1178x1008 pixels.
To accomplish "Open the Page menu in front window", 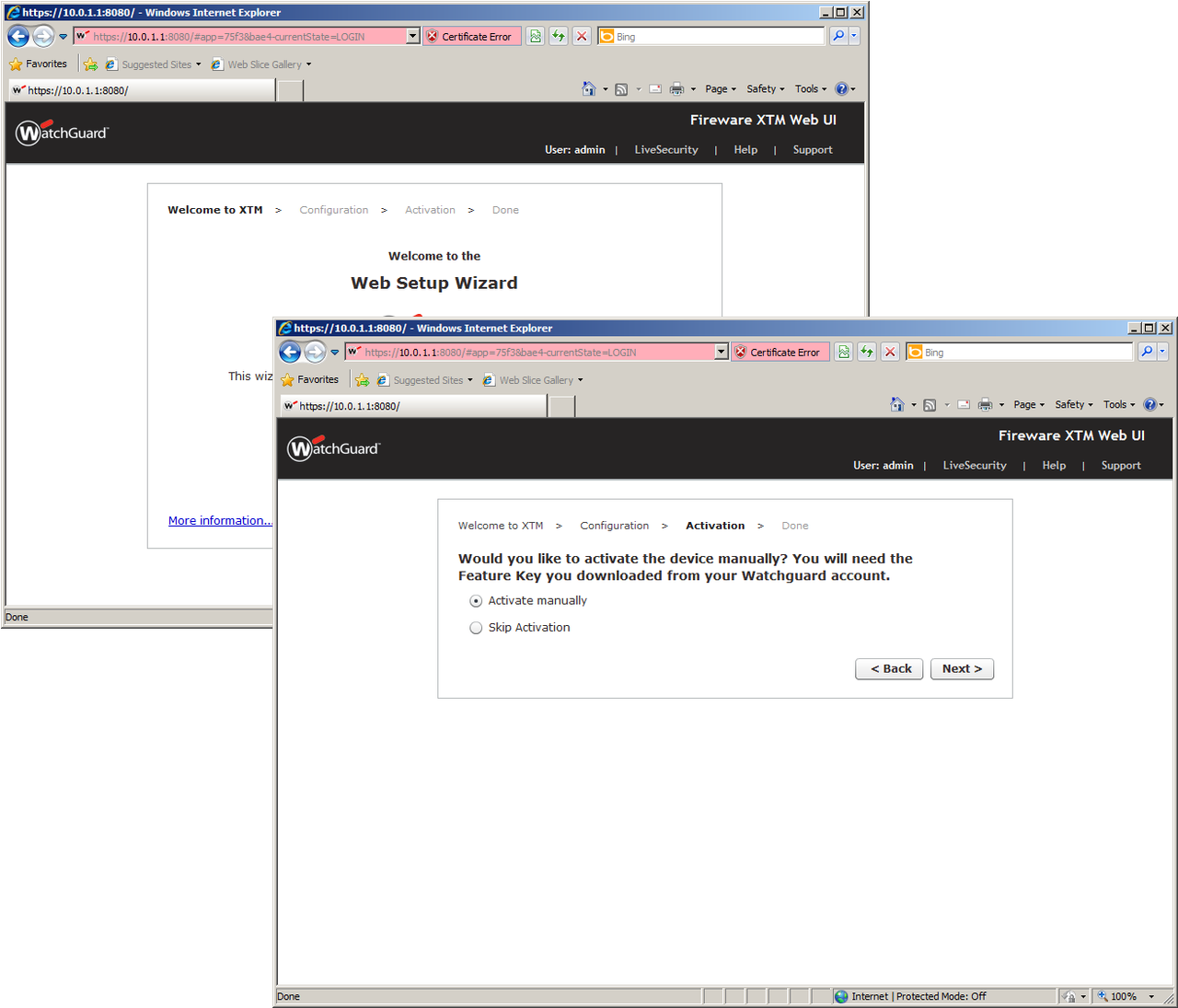I will [1029, 405].
